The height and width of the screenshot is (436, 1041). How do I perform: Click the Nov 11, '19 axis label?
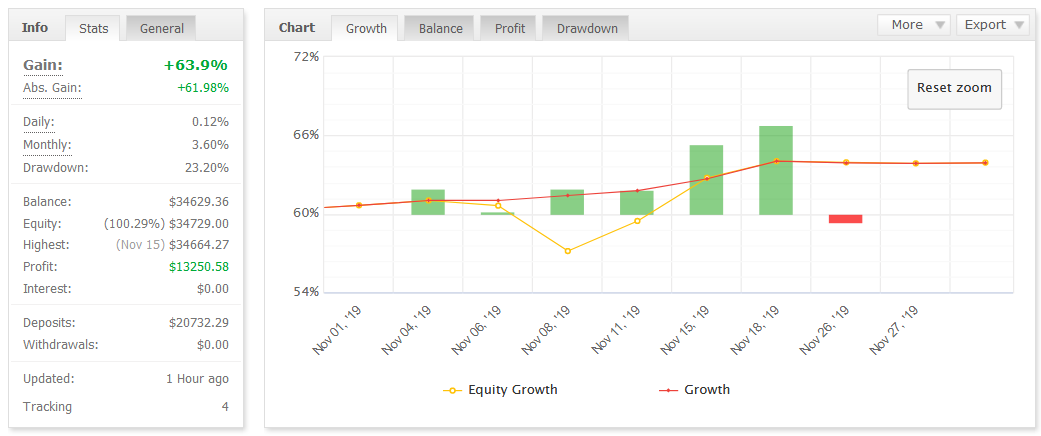coord(617,330)
